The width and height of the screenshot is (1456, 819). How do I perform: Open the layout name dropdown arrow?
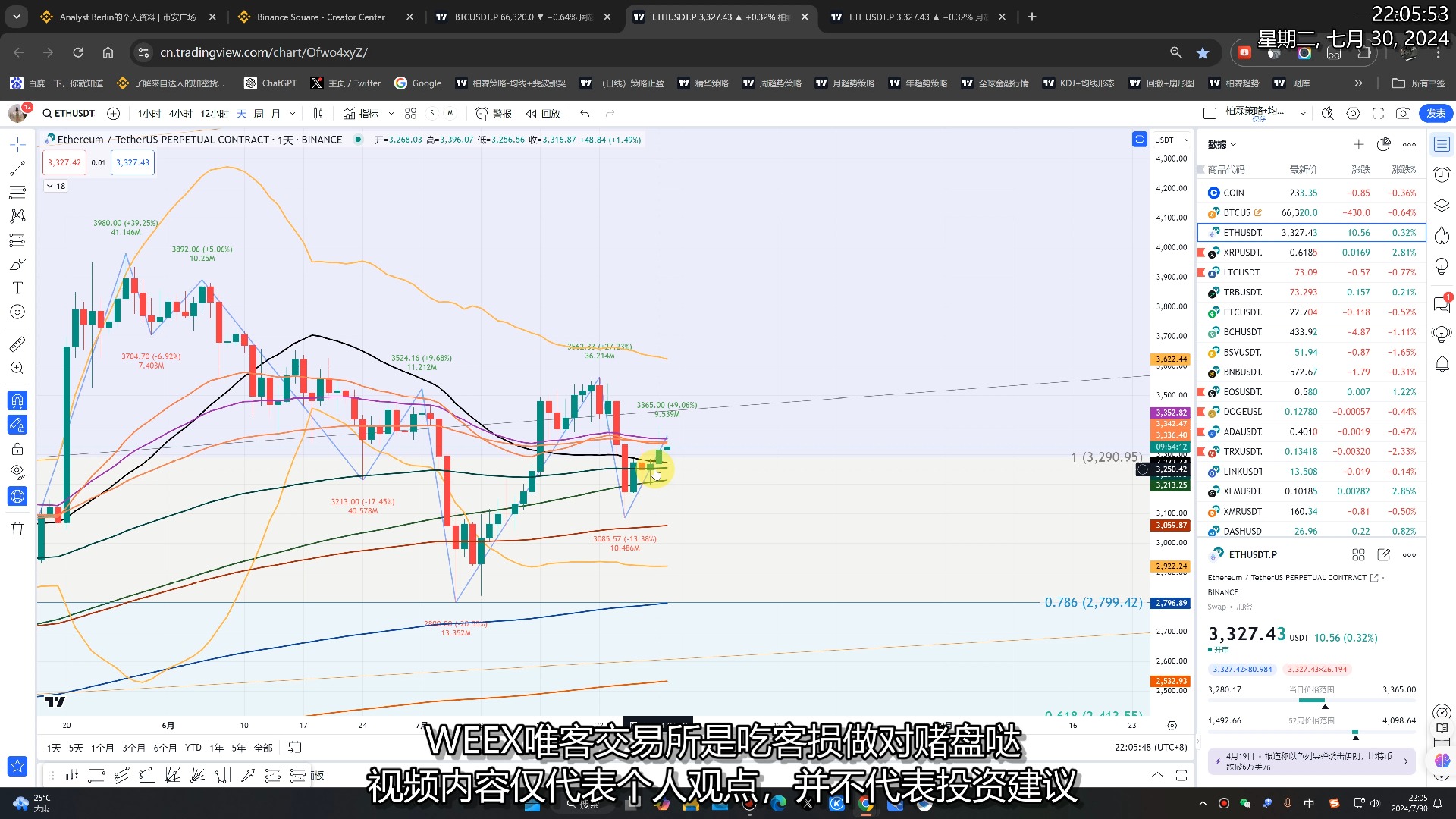click(x=1303, y=114)
